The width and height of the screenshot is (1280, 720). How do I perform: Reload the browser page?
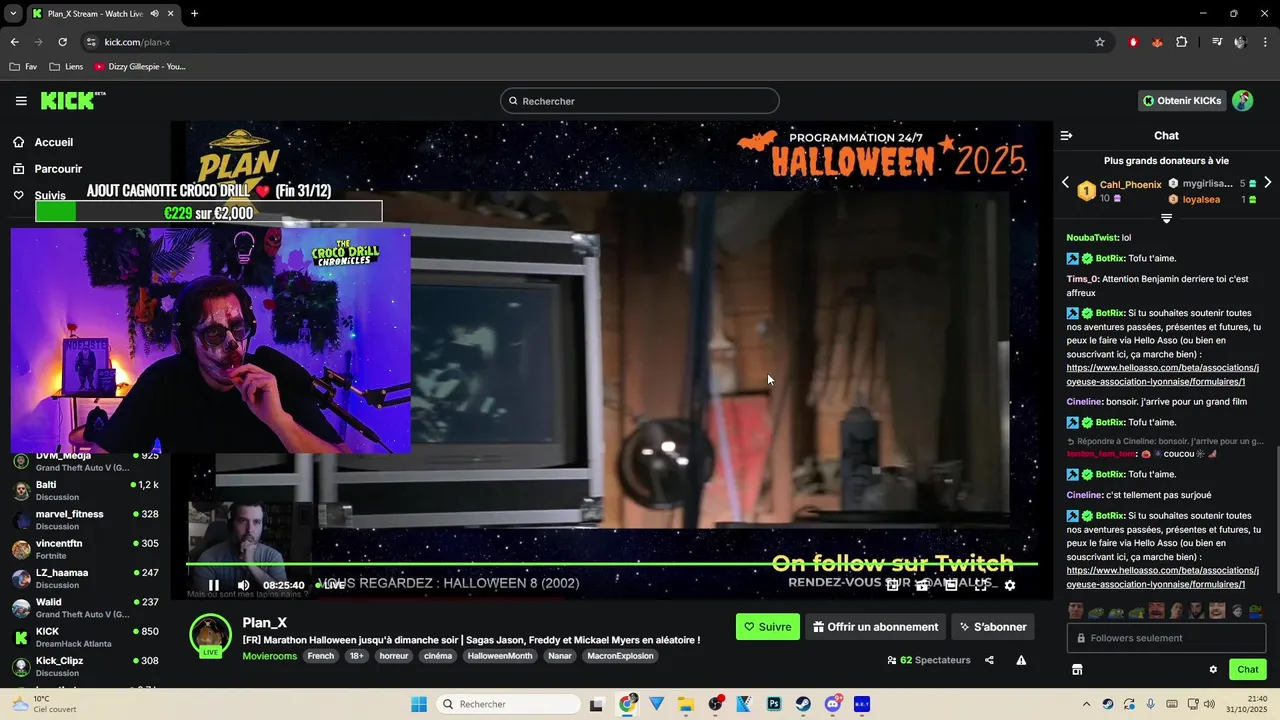tap(62, 42)
